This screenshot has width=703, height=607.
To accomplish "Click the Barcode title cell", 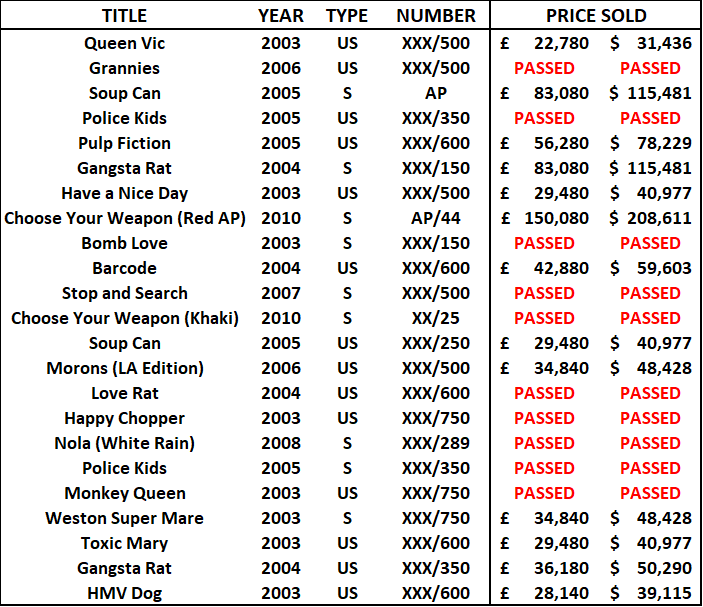I will [x=124, y=268].
